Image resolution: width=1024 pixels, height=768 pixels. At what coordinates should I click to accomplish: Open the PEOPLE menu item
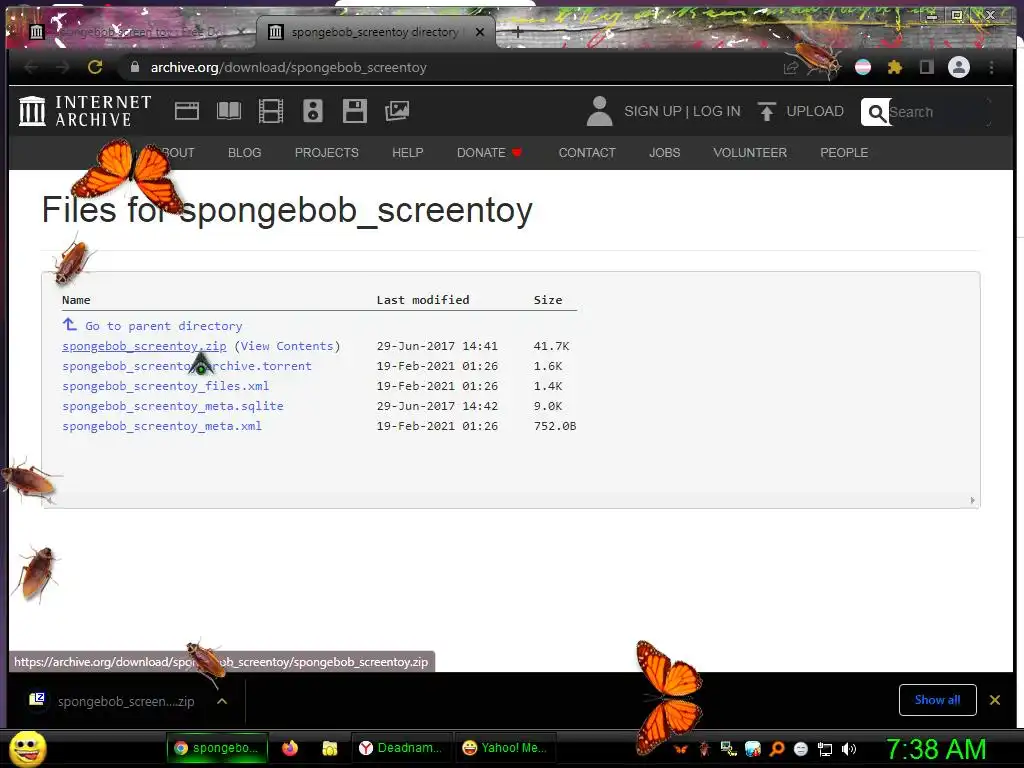[844, 152]
